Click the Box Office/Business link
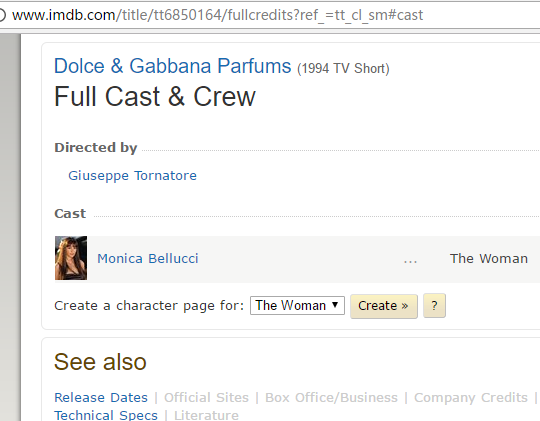 pyautogui.click(x=331, y=398)
